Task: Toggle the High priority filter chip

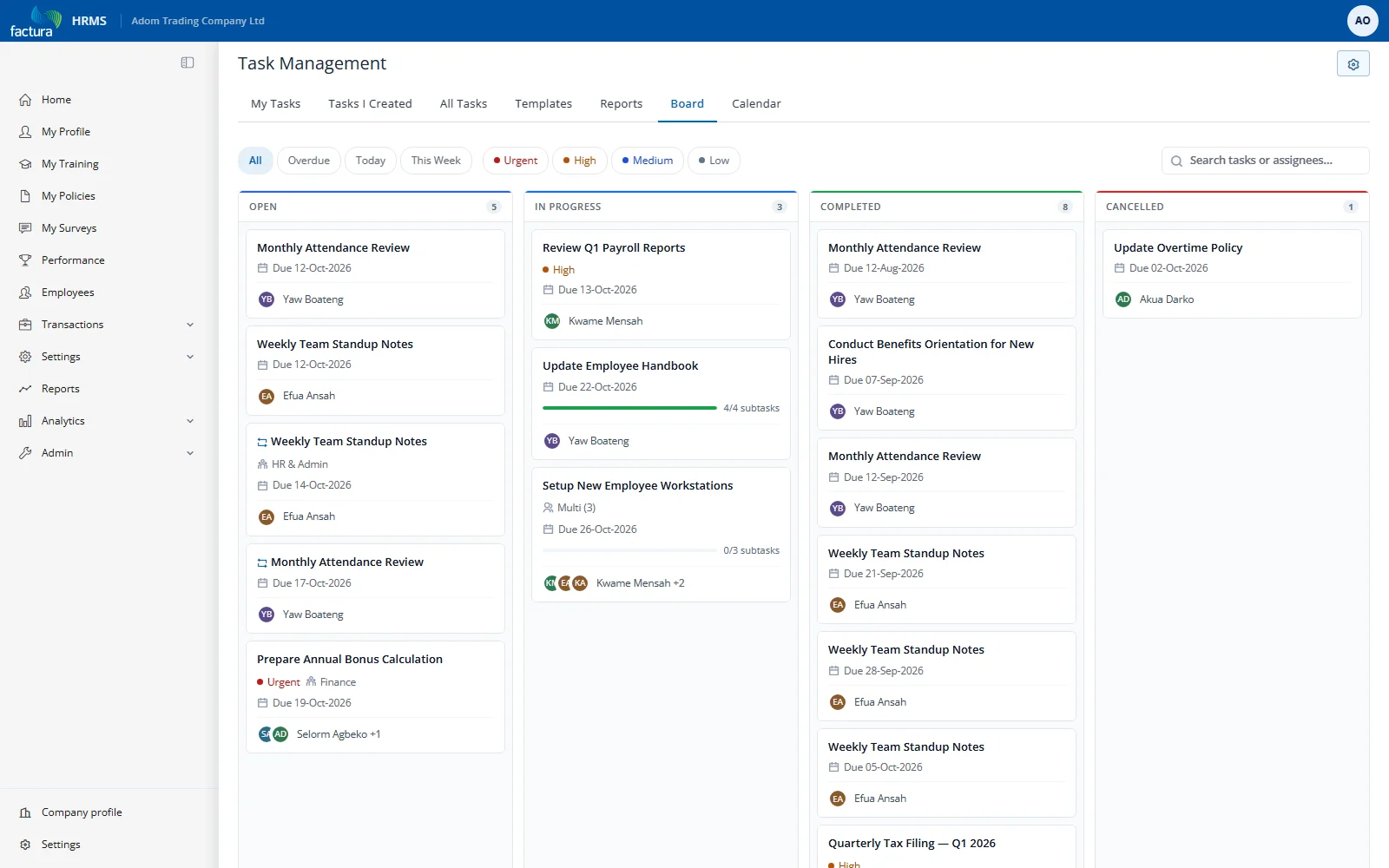Action: (580, 161)
